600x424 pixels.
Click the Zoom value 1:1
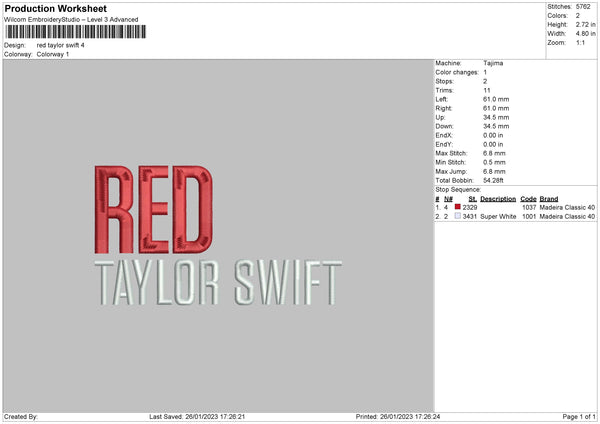580,43
